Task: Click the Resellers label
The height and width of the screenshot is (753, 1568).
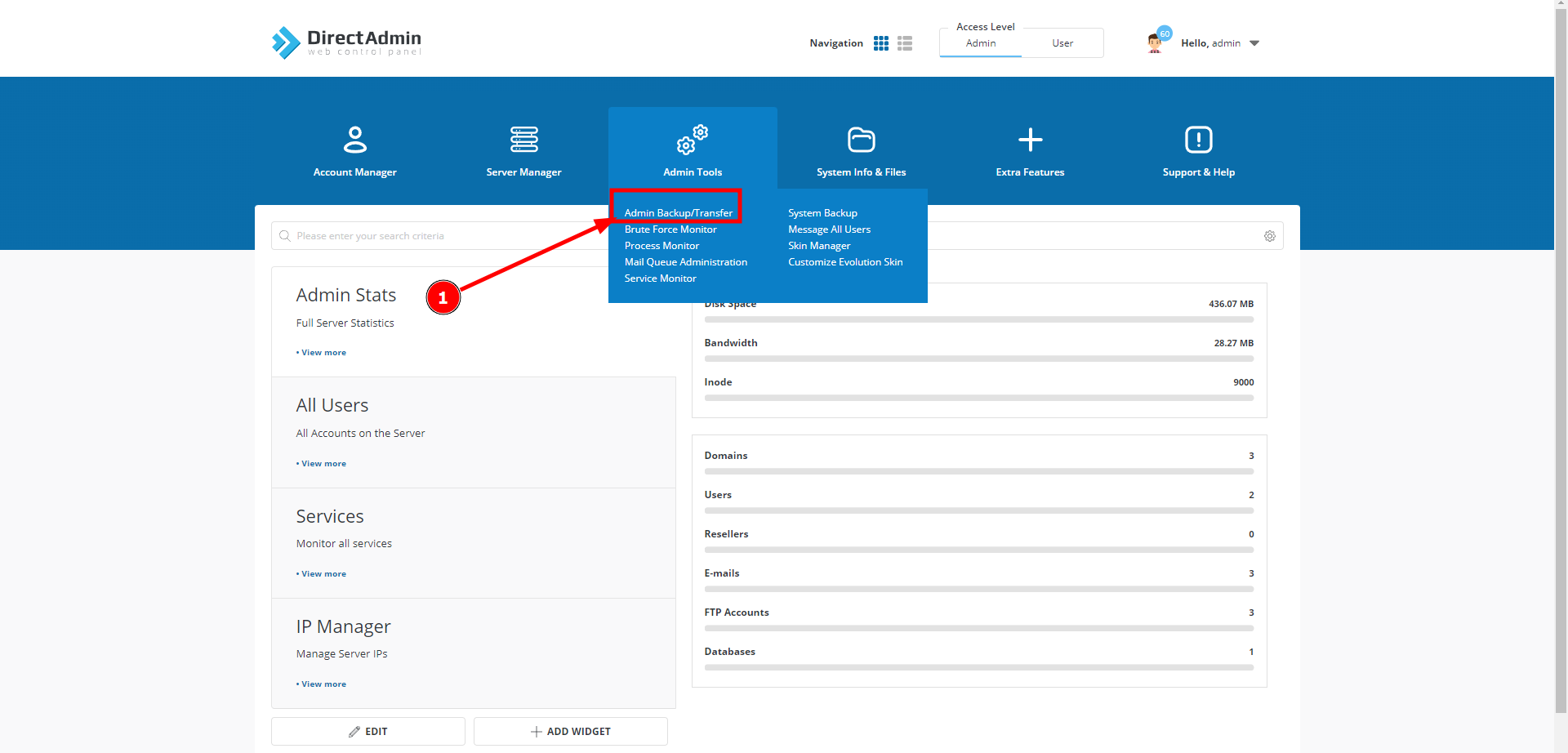Action: (x=726, y=534)
